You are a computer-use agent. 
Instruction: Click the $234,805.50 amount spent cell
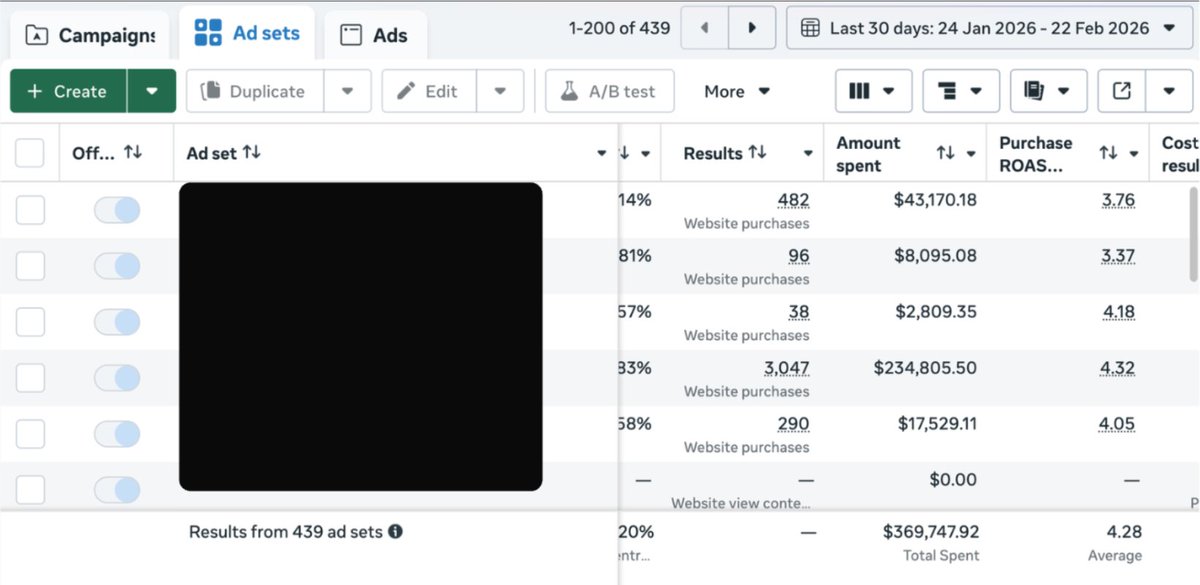pos(925,368)
